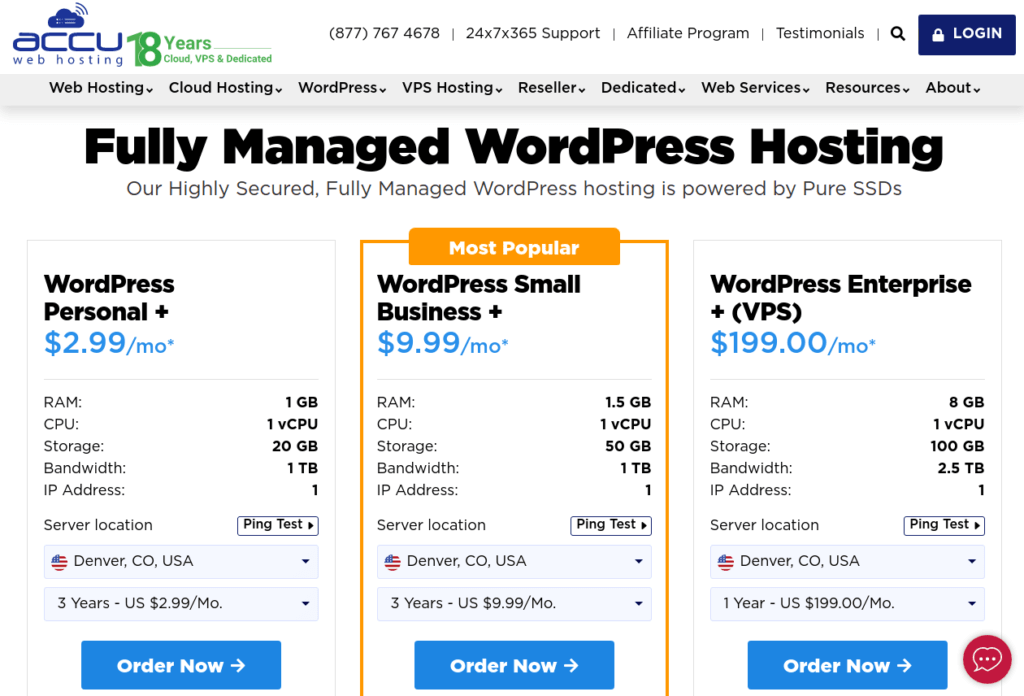The width and height of the screenshot is (1024, 696).
Task: Open the Testimonials link
Action: click(x=820, y=33)
